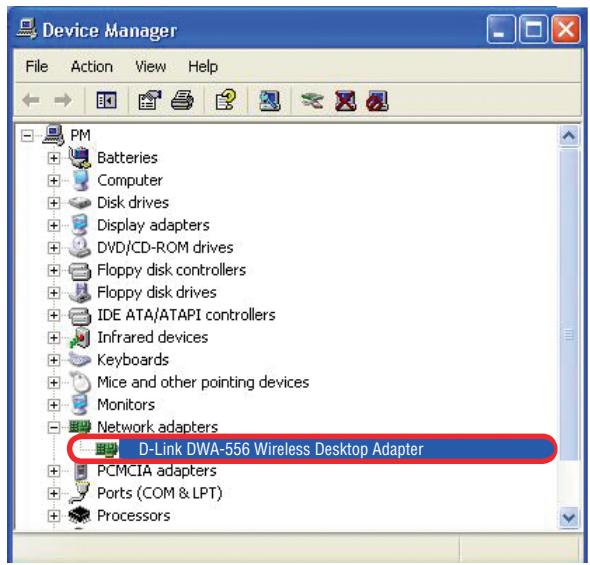The width and height of the screenshot is (590, 565).
Task: Expand the Batteries node
Action: tap(53, 158)
